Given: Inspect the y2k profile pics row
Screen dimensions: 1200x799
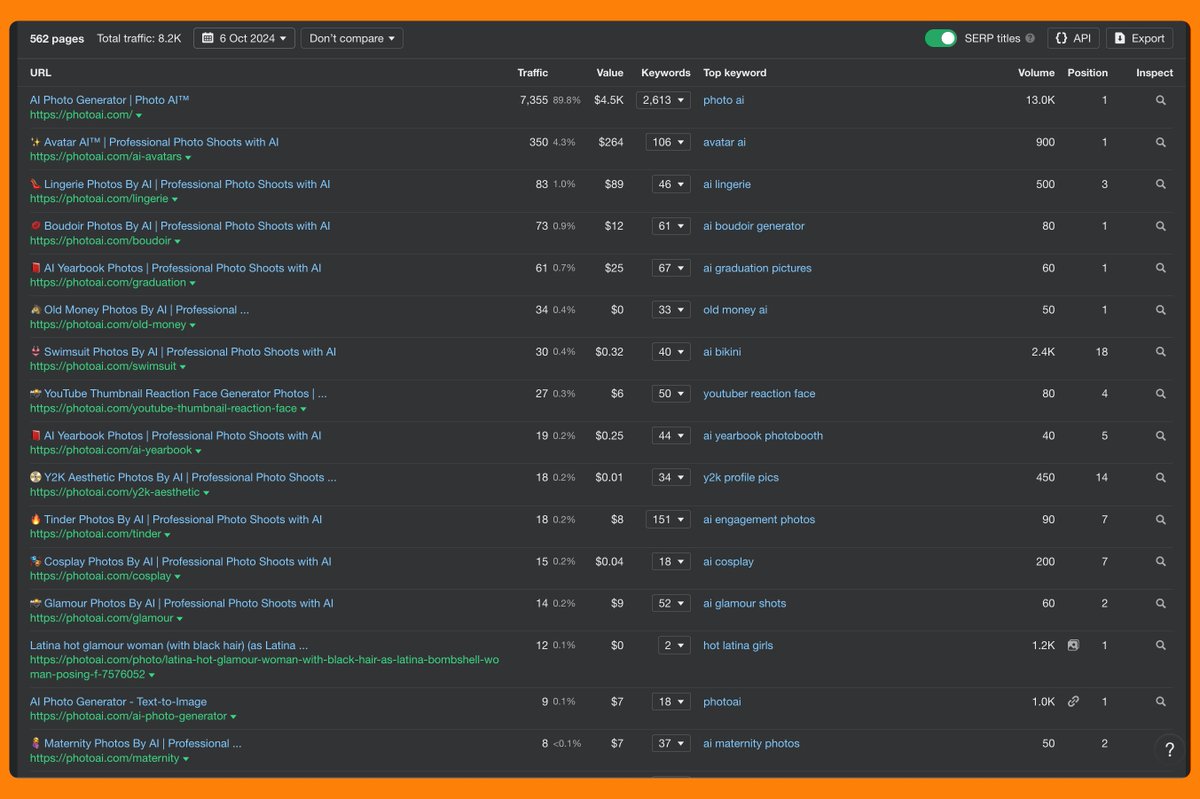Looking at the screenshot, I should coord(1160,478).
